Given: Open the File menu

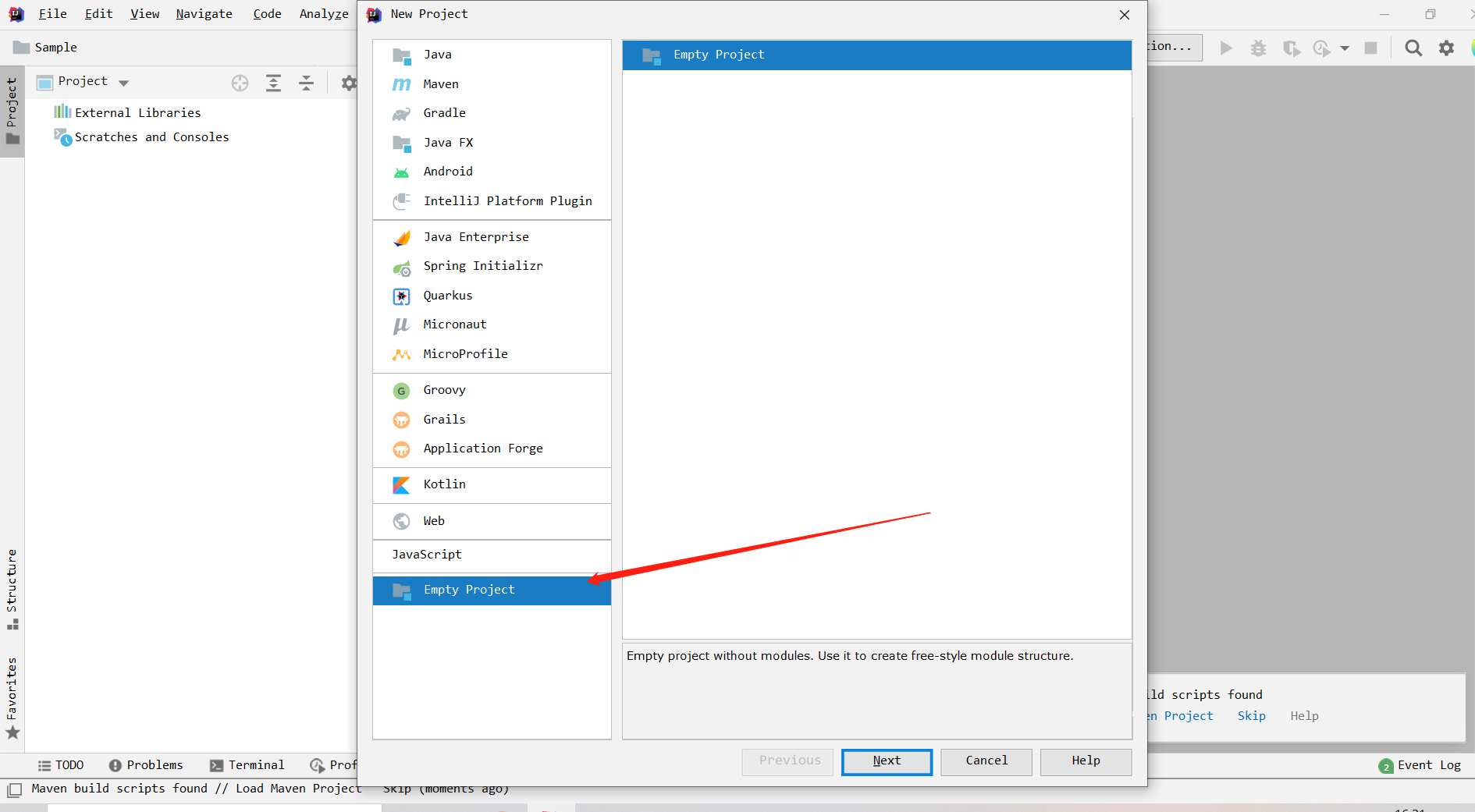Looking at the screenshot, I should [53, 14].
